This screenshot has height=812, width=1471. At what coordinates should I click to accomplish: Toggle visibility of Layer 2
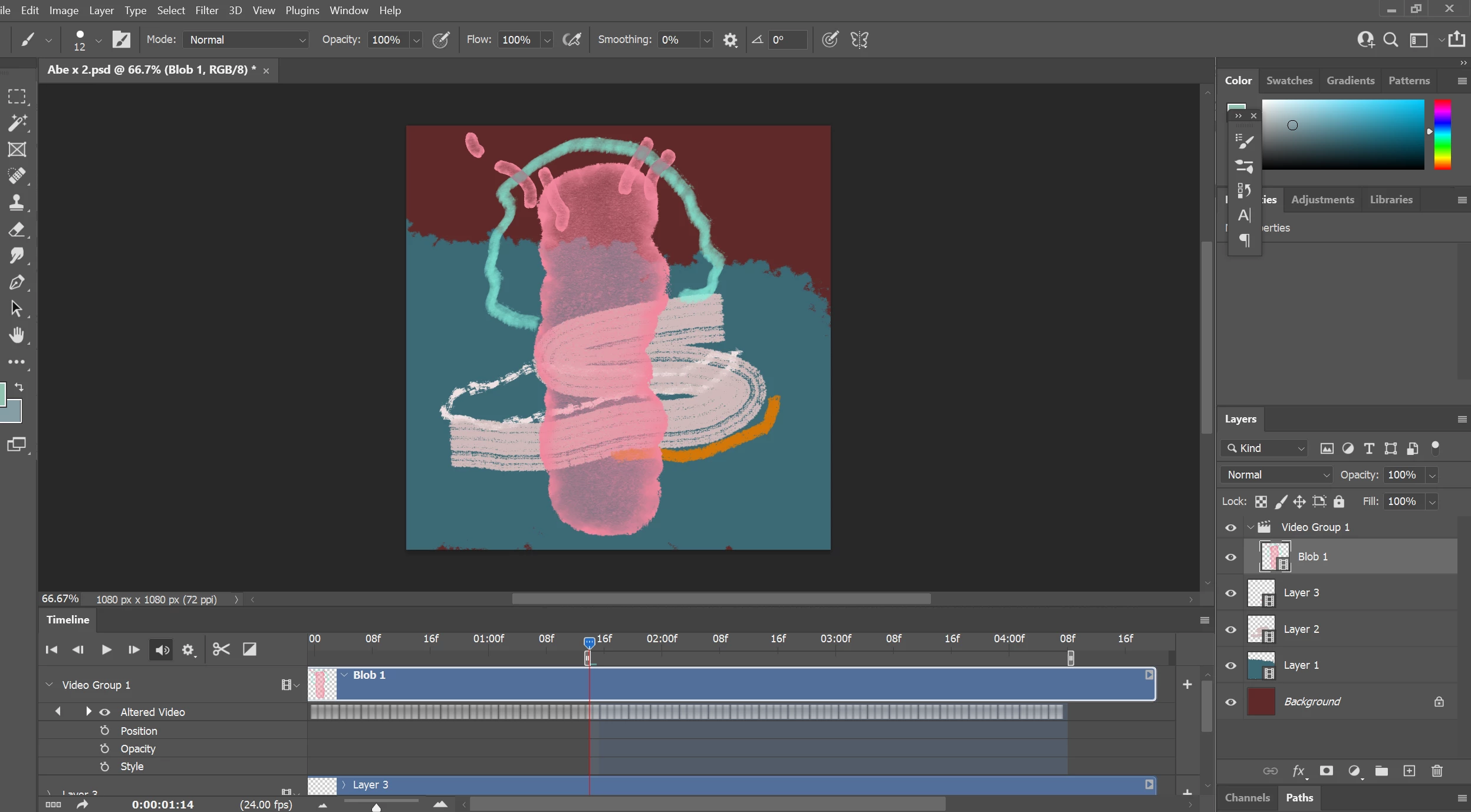tap(1230, 629)
